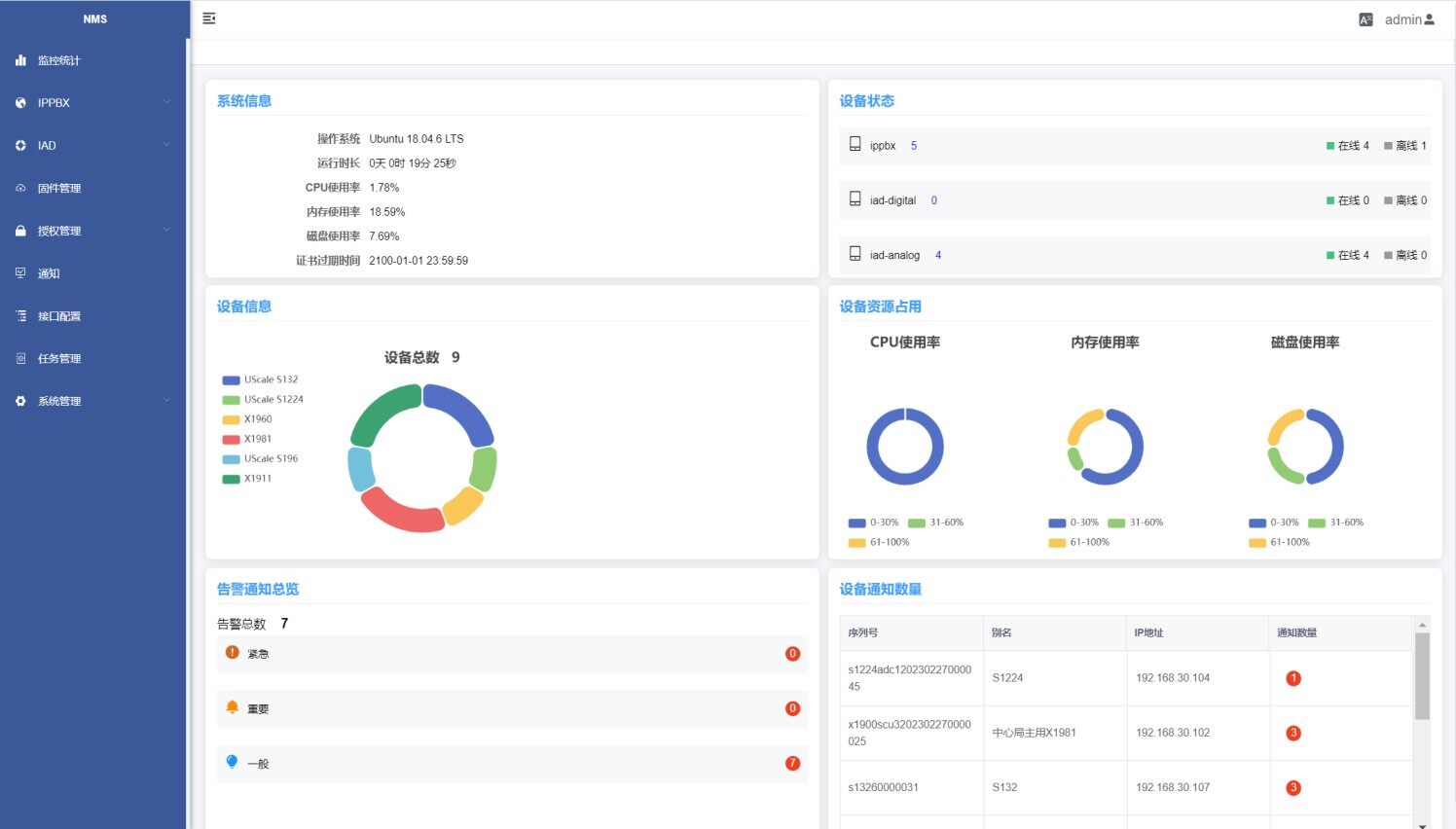Click the red X1981 donut segment
The height and width of the screenshot is (829, 1456).
(x=402, y=512)
